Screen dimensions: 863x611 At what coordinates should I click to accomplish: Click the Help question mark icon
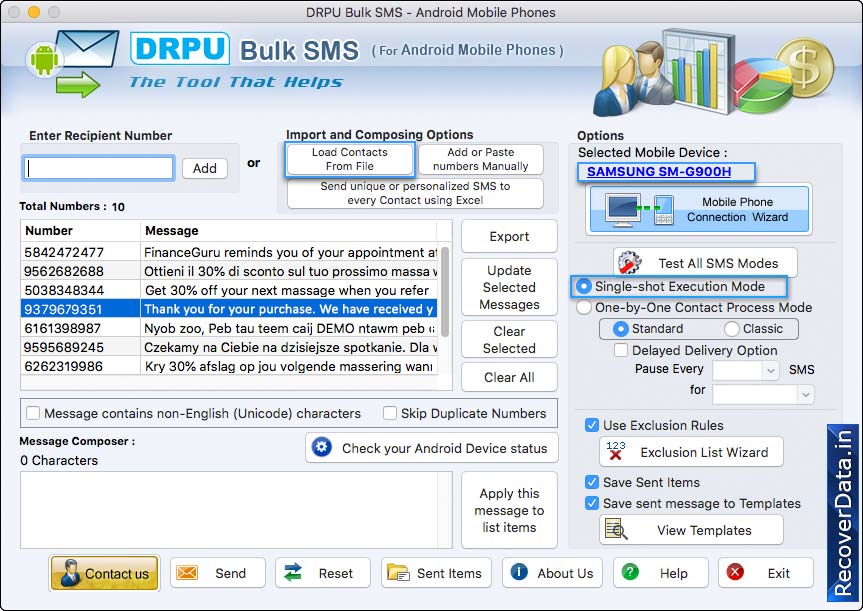630,572
